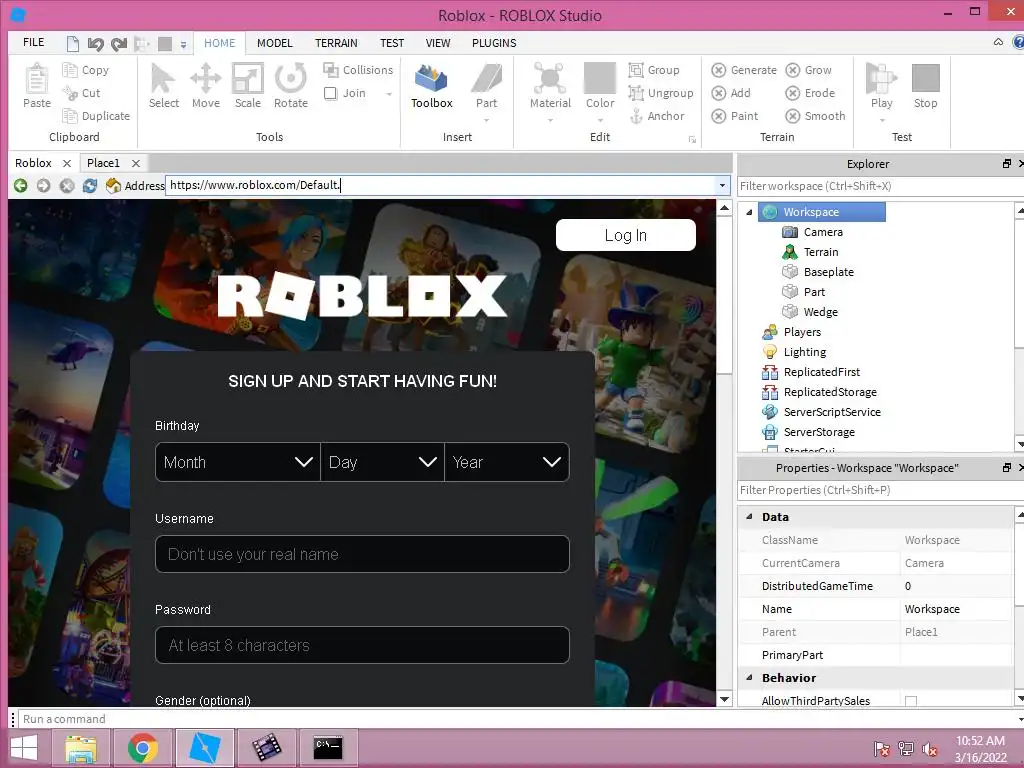Click the Paste clipboard icon

[37, 86]
